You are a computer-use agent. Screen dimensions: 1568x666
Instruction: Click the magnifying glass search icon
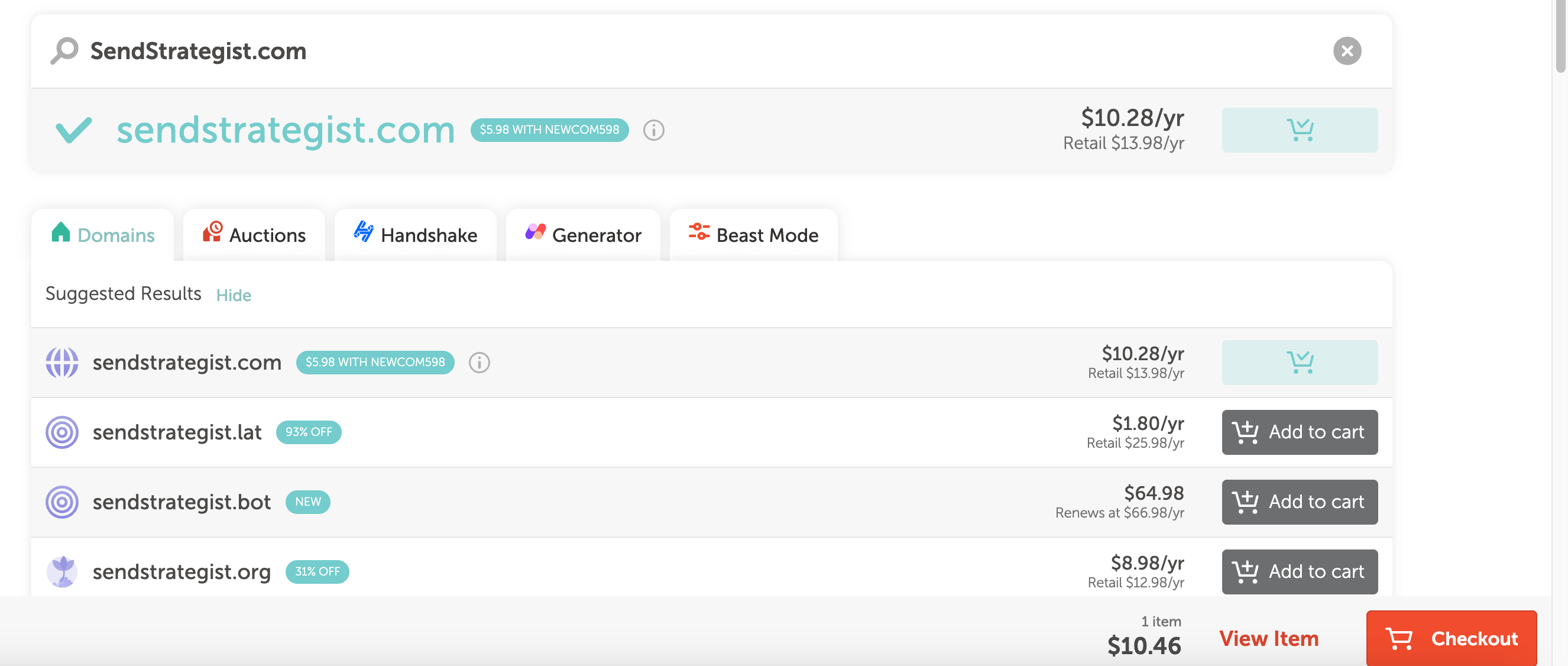coord(64,50)
